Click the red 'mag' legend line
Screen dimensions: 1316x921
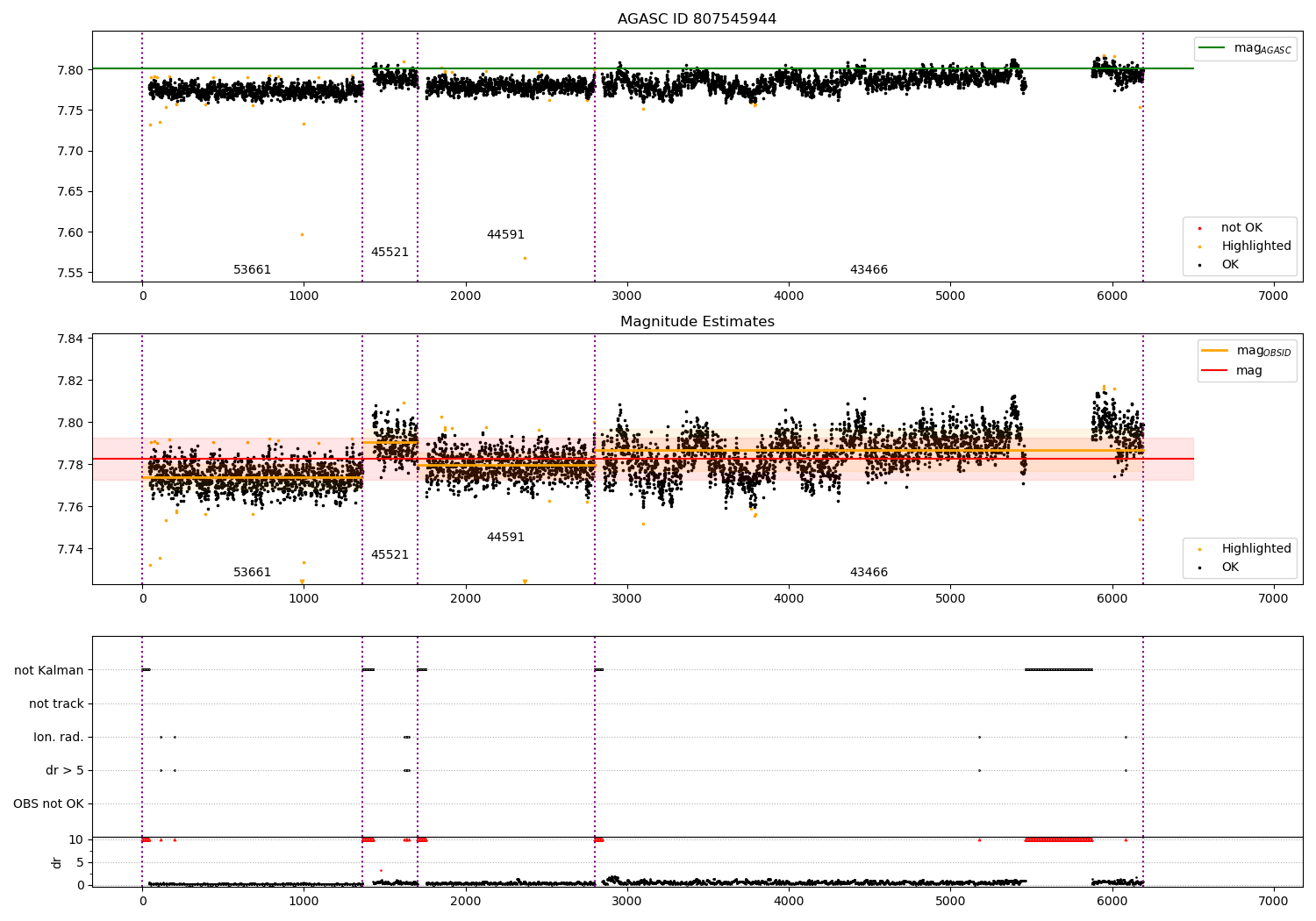point(1215,371)
